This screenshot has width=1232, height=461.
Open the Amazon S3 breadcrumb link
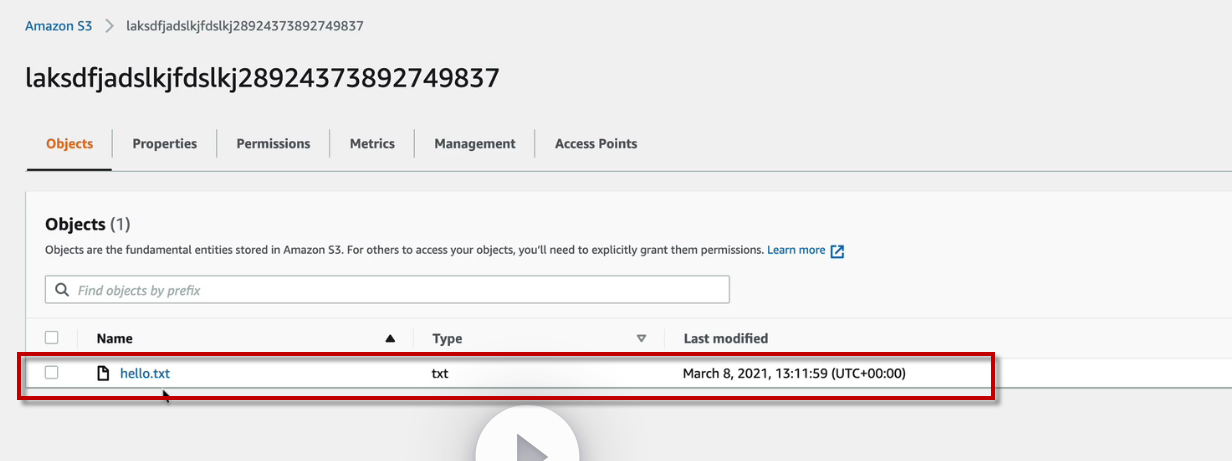tap(59, 26)
